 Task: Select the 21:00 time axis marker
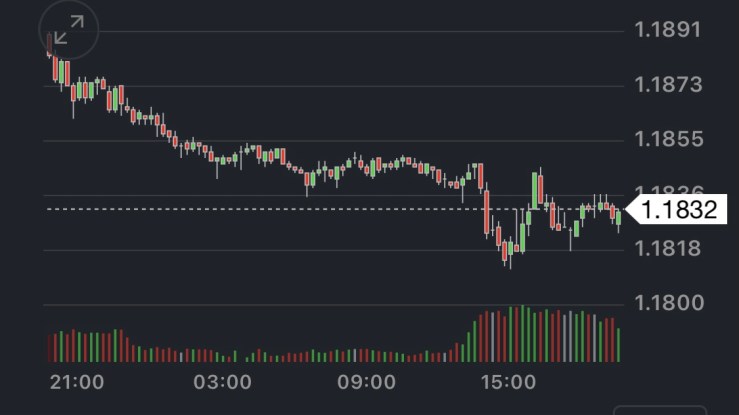click(77, 382)
